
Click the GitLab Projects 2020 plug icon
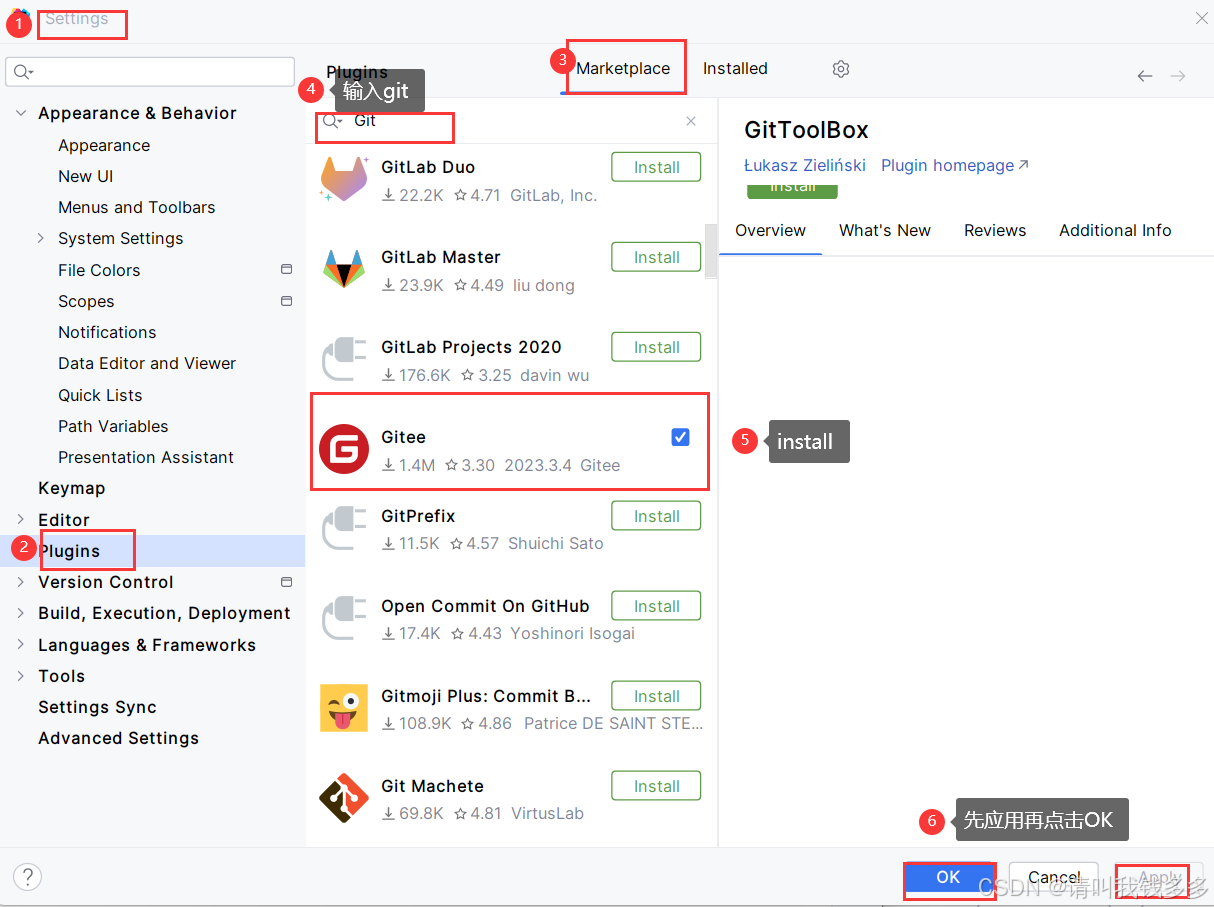(x=344, y=360)
